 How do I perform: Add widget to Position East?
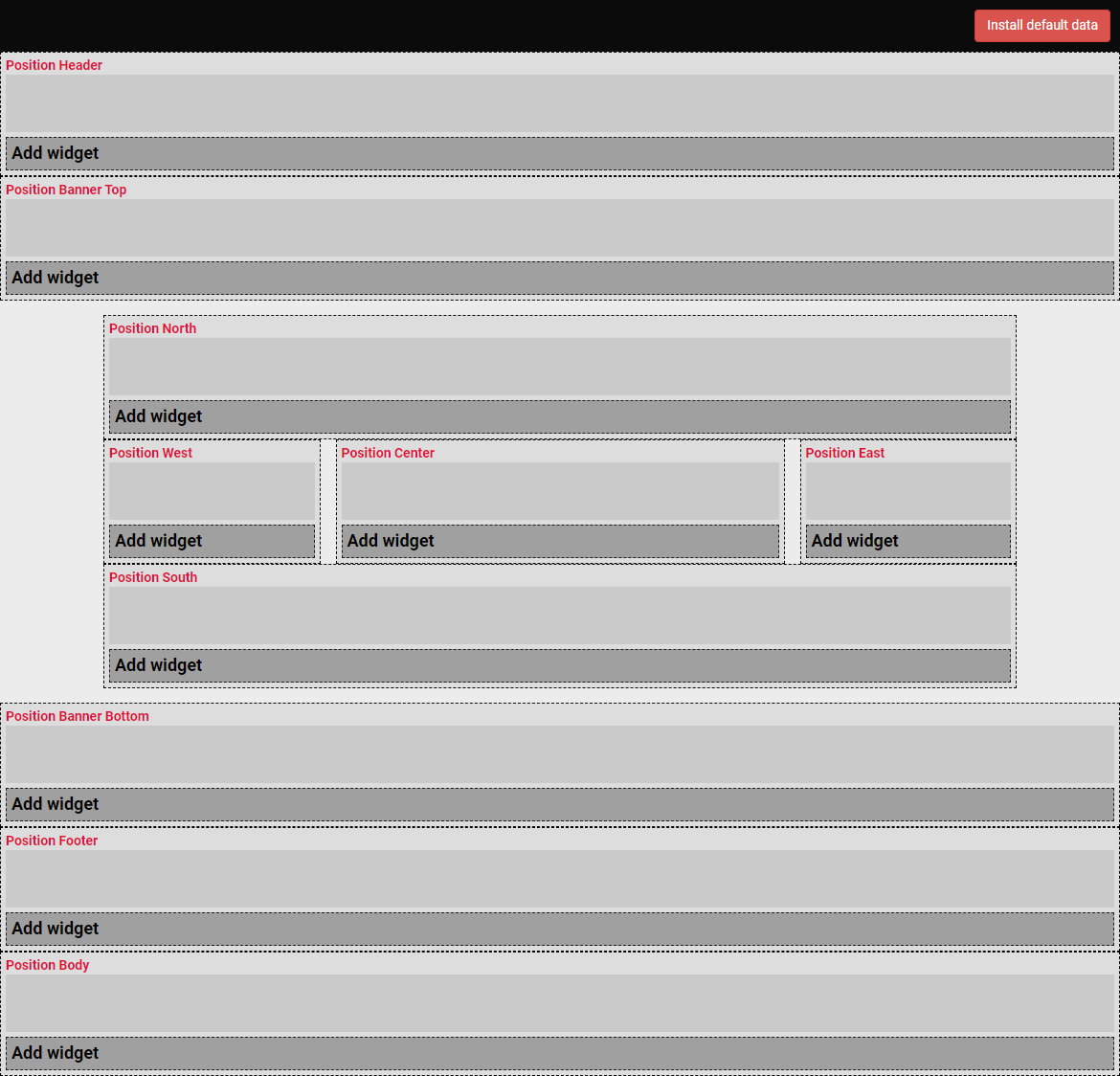(x=907, y=541)
